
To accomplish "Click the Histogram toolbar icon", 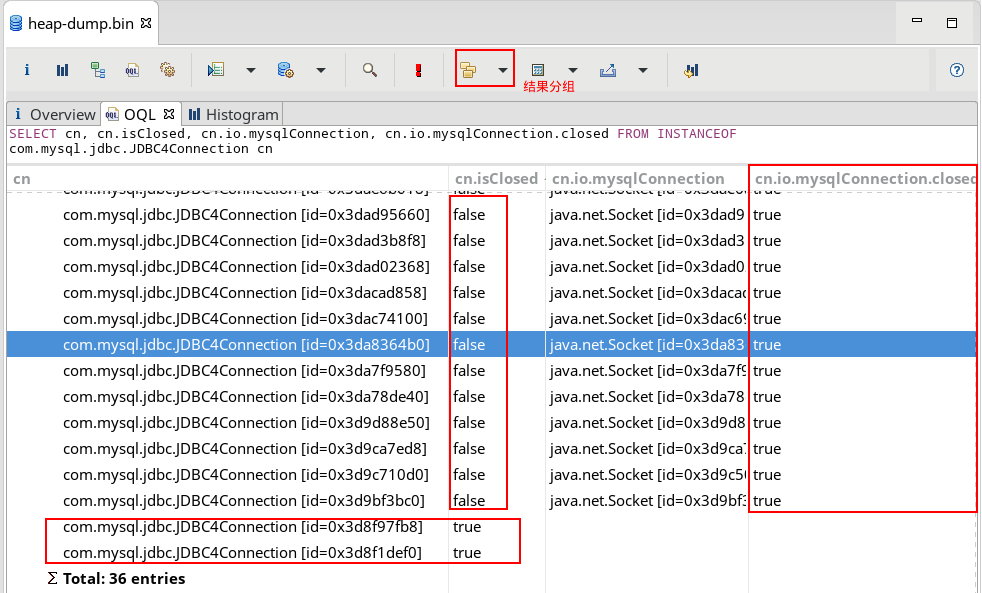I will click(62, 70).
